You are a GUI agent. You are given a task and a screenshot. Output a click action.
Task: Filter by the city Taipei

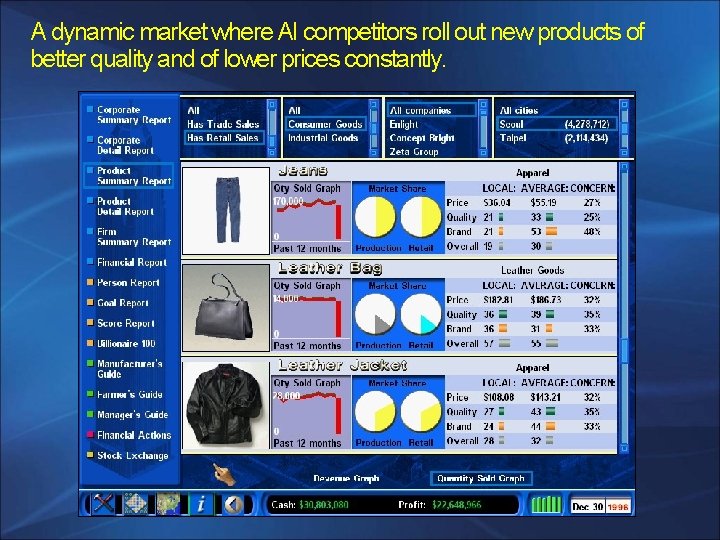[555, 138]
